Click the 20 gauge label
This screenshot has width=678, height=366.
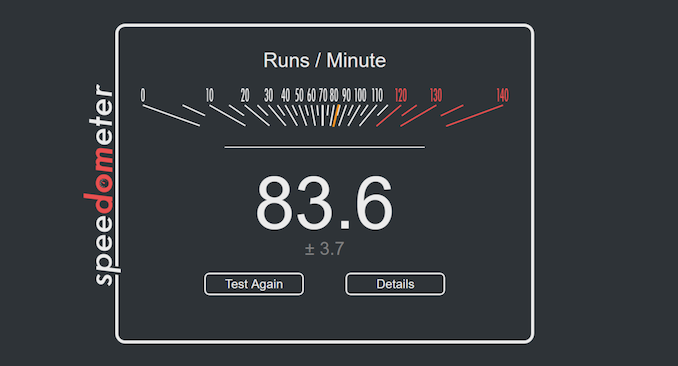(245, 95)
